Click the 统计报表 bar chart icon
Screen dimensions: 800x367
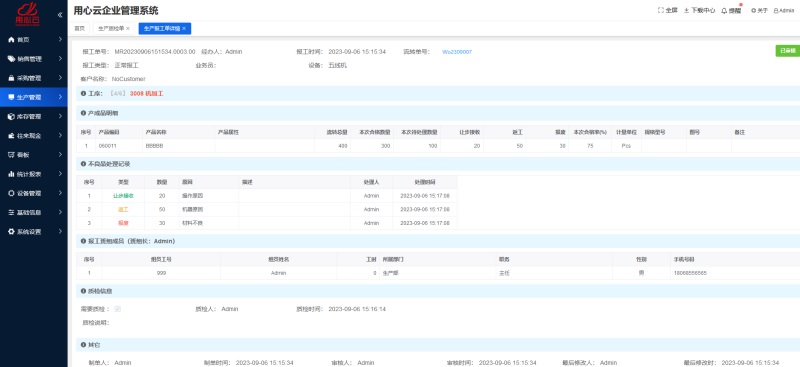pyautogui.click(x=11, y=174)
